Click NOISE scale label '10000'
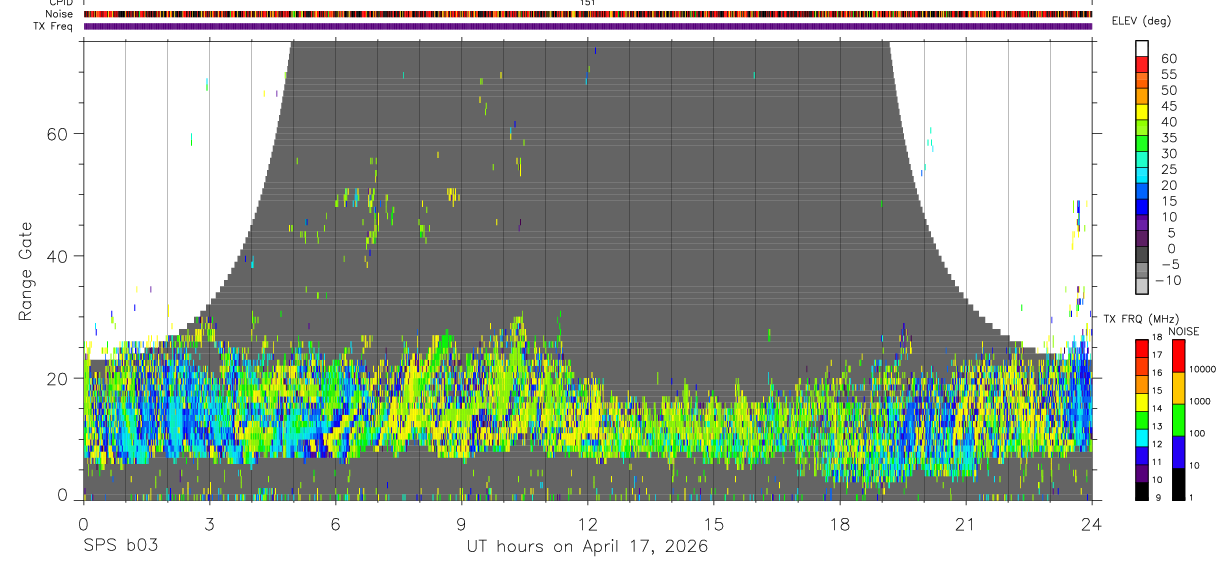The image size is (1228, 567). coord(1202,369)
